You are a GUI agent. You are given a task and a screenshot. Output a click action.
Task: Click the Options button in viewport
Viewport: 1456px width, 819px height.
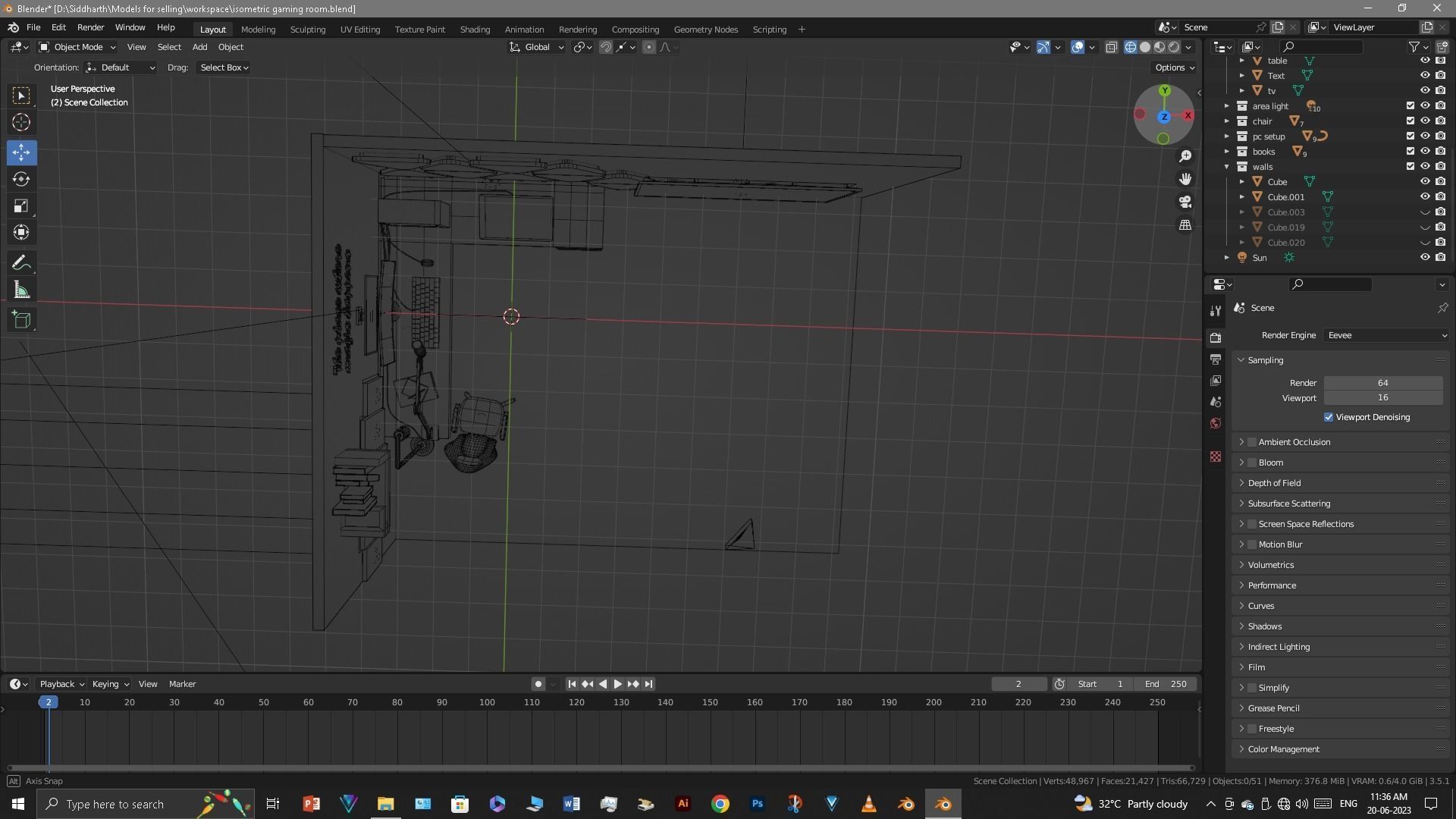(1174, 67)
